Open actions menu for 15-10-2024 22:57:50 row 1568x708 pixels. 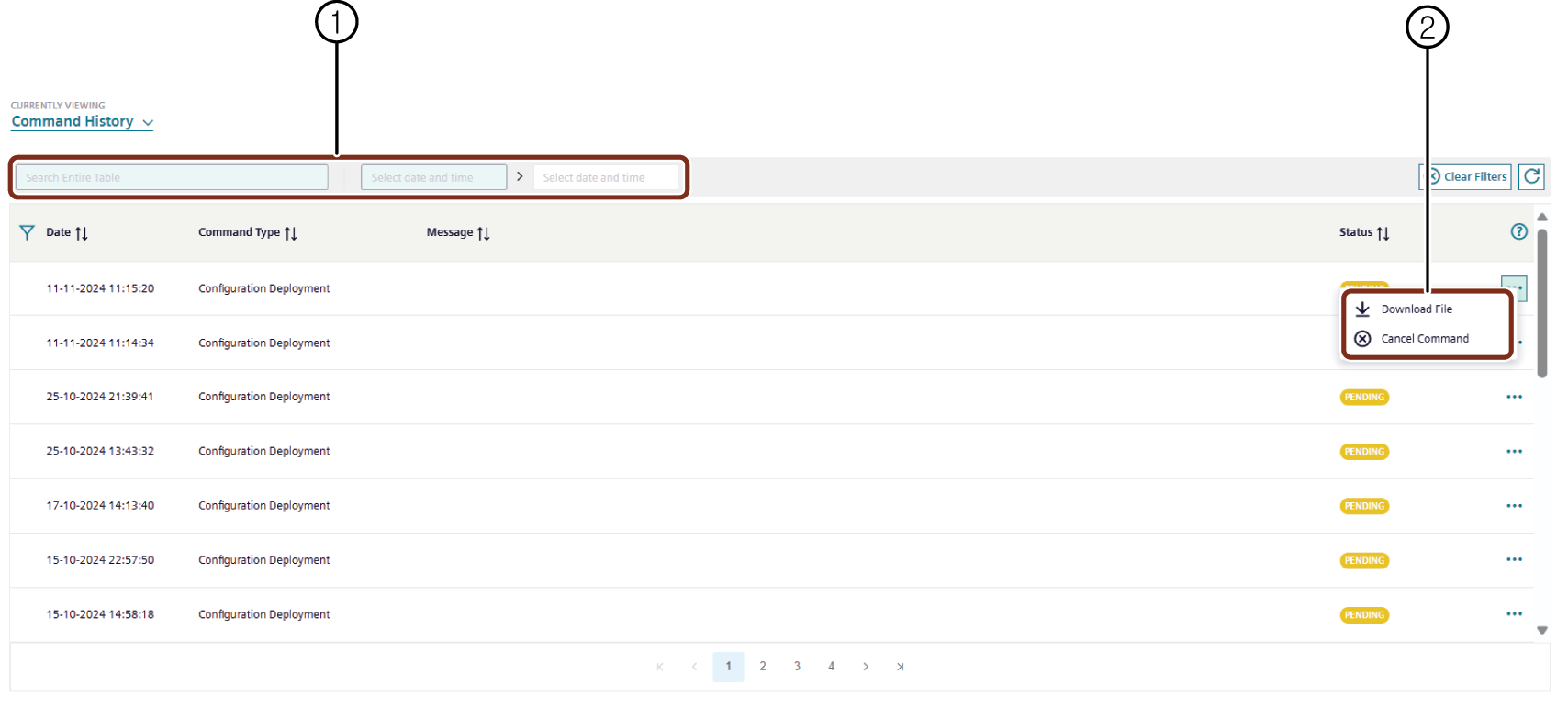click(x=1514, y=559)
